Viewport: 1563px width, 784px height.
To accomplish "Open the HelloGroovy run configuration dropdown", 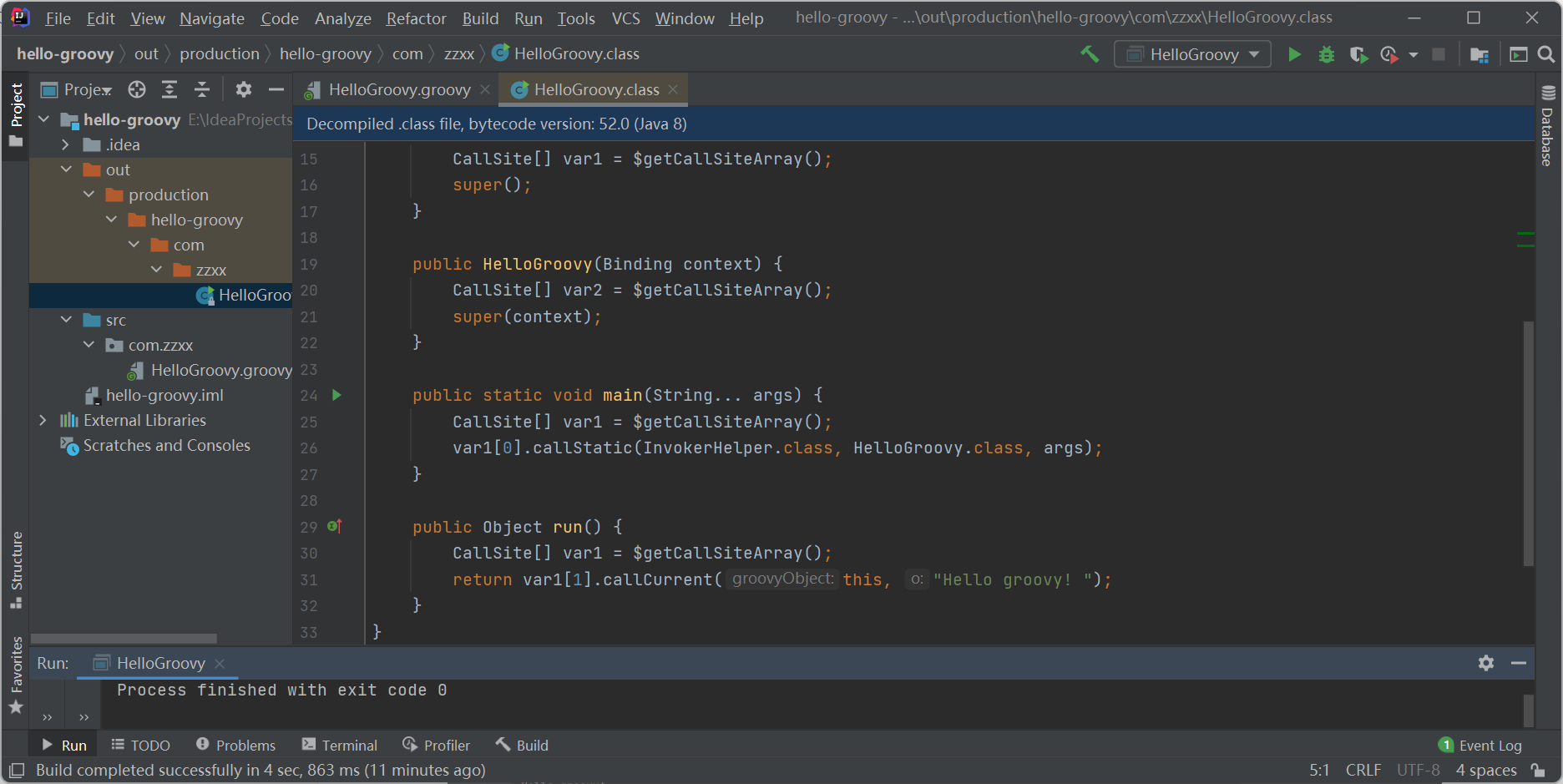I will click(1192, 54).
